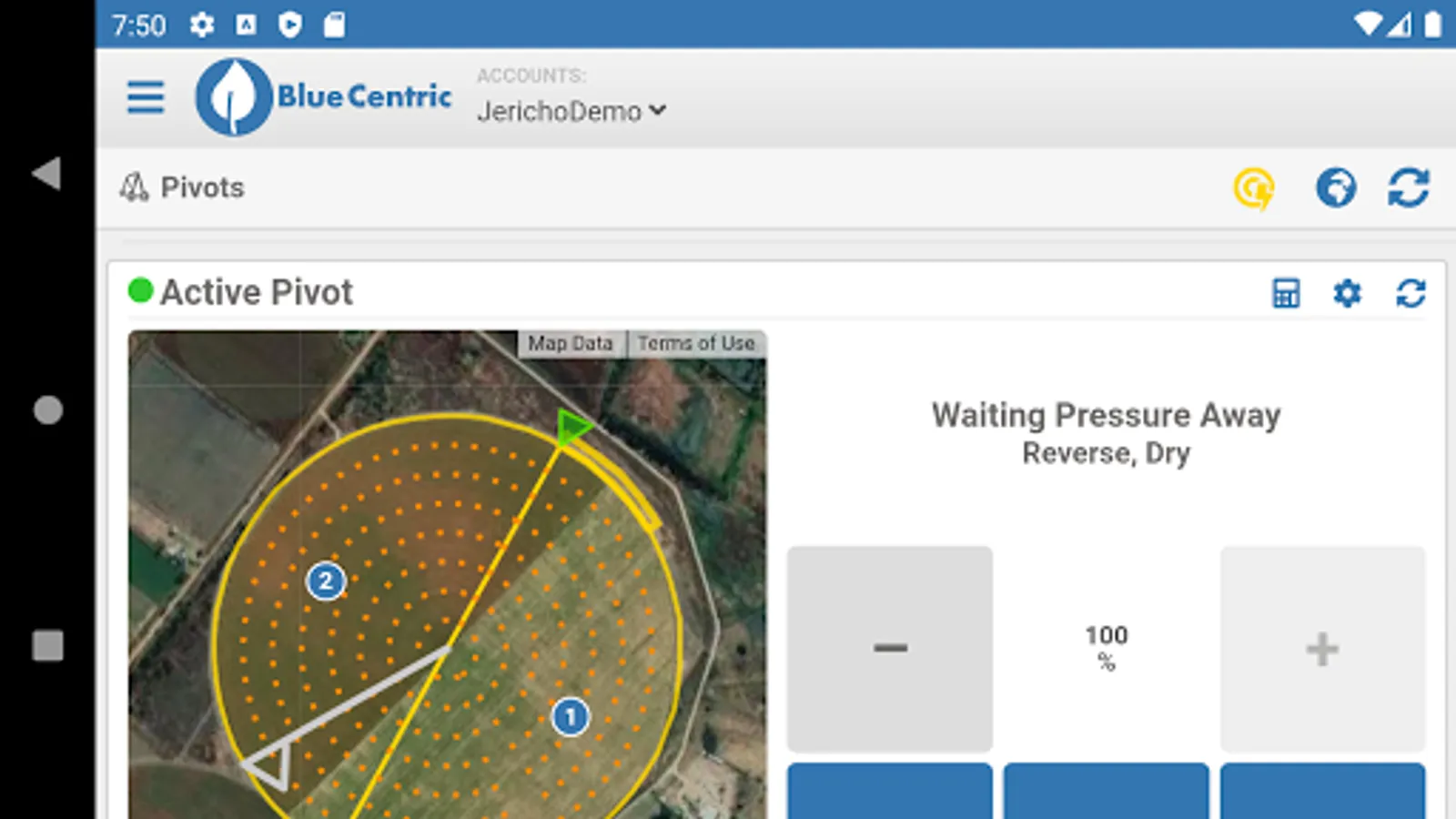
Task: Tap the Android back button
Action: 47,173
